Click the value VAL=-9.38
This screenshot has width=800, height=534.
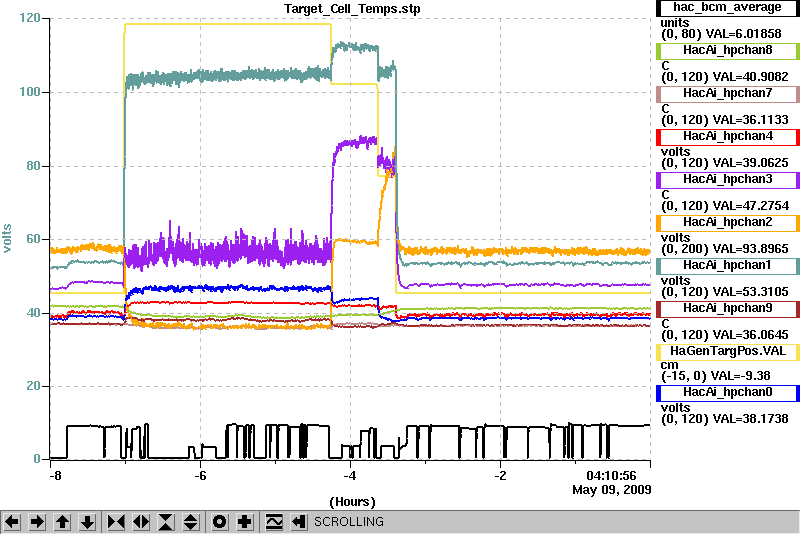[x=741, y=376]
